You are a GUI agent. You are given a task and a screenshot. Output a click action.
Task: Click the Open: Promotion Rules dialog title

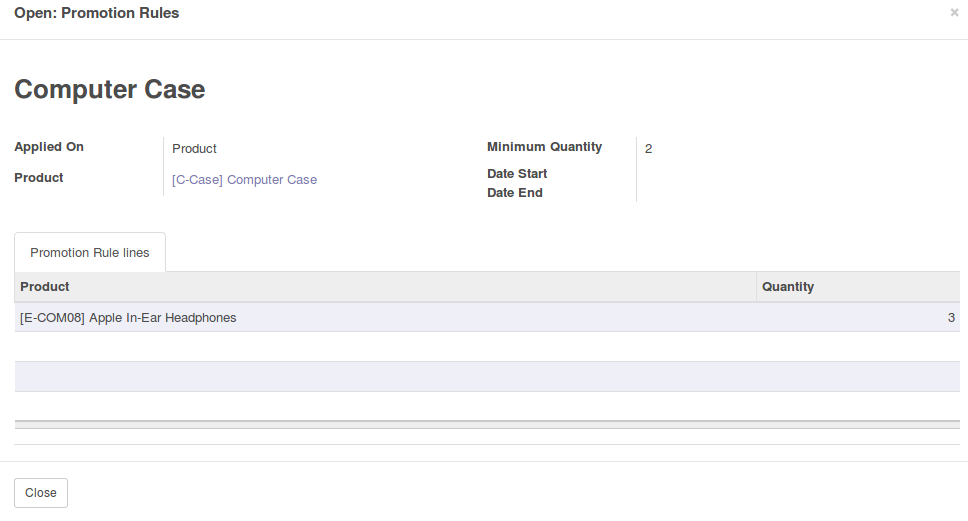point(96,13)
